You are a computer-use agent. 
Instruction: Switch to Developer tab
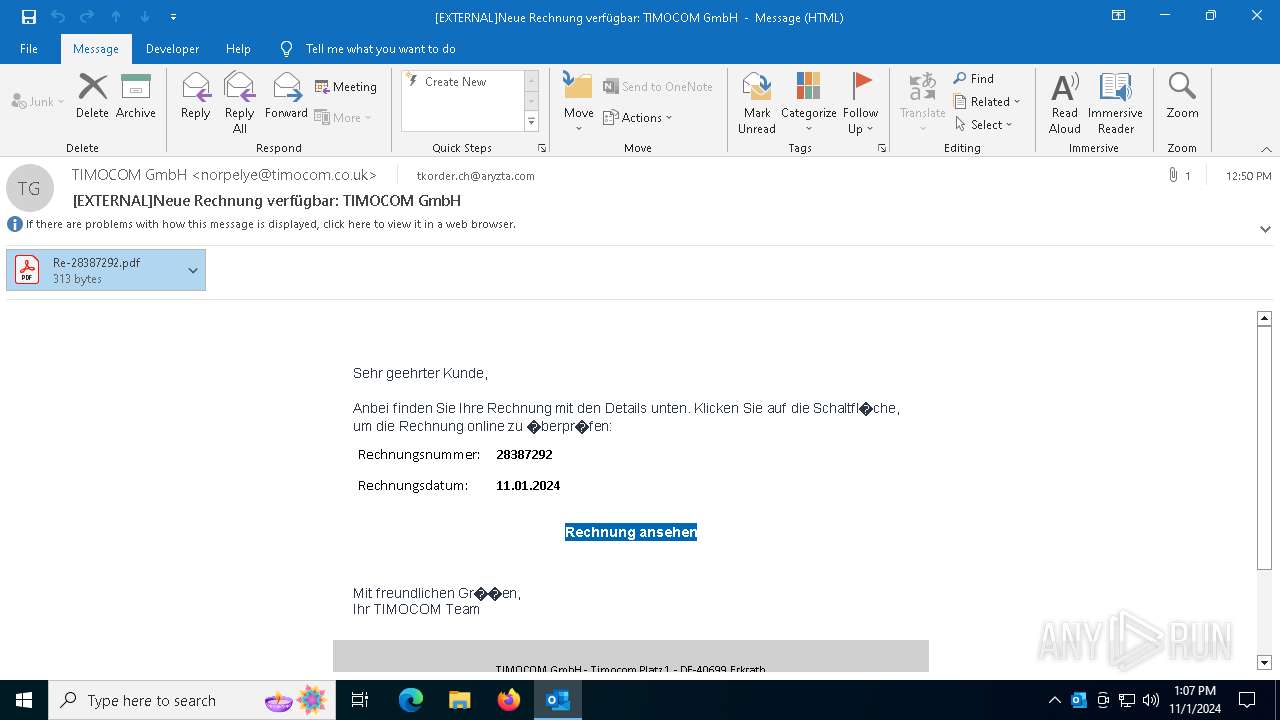tap(172, 49)
